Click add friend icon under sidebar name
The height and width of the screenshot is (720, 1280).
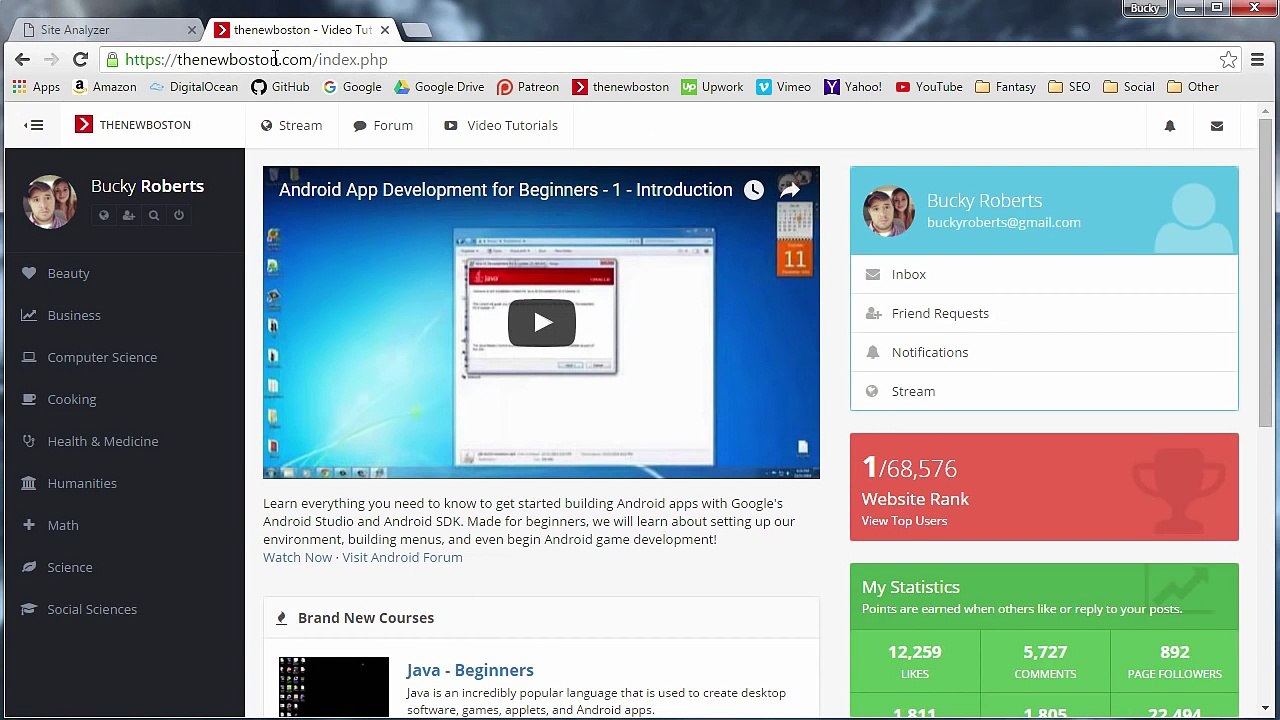tap(129, 215)
